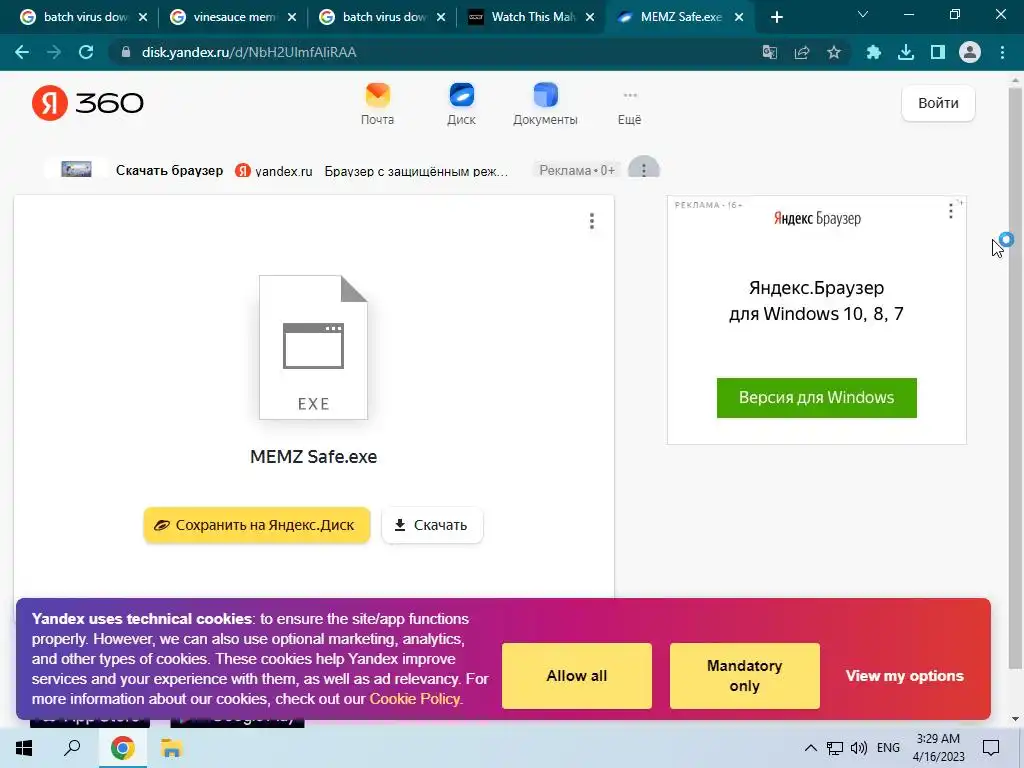Click the EXE file icon thumbnail
The image size is (1024, 768).
313,347
